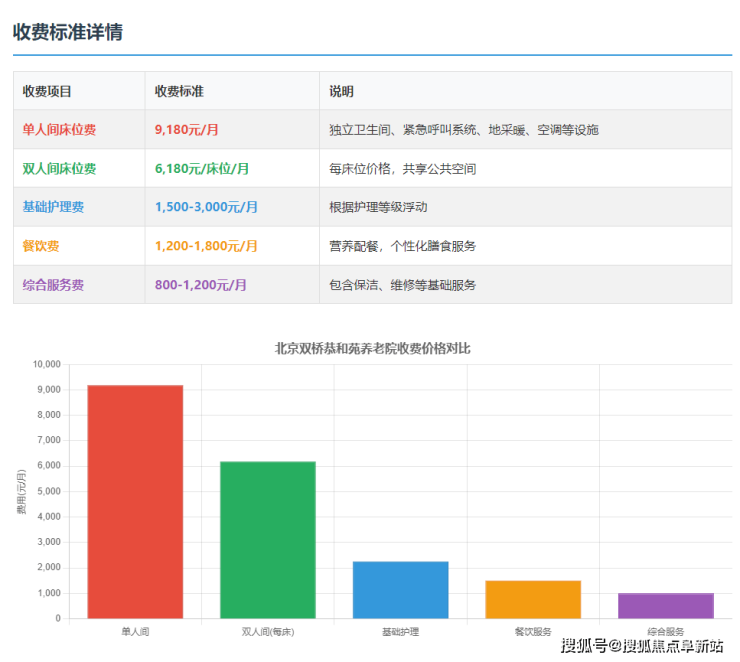Click the orange 餐饮服务 bar
Image resolution: width=740 pixels, height=662 pixels.
[533, 599]
